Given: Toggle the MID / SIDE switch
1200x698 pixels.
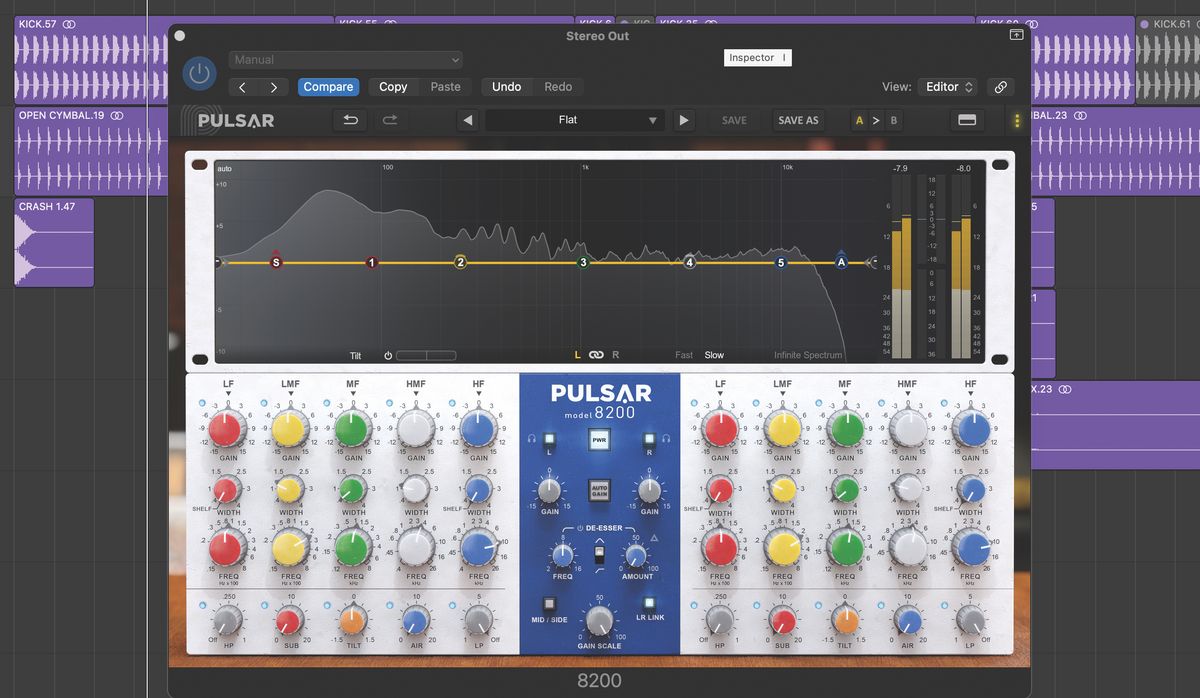Looking at the screenshot, I should [549, 604].
